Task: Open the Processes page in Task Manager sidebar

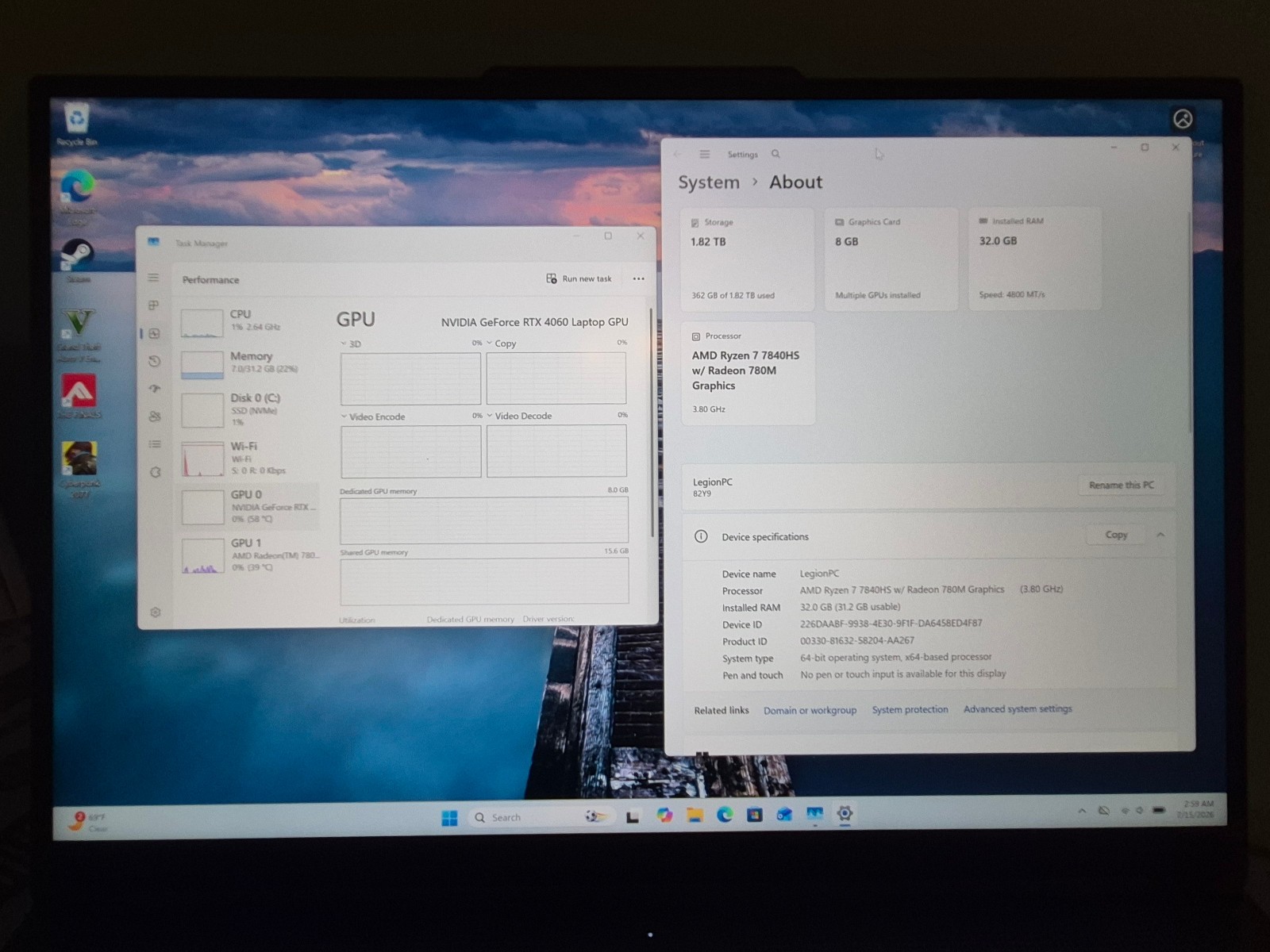Action: pos(154,305)
